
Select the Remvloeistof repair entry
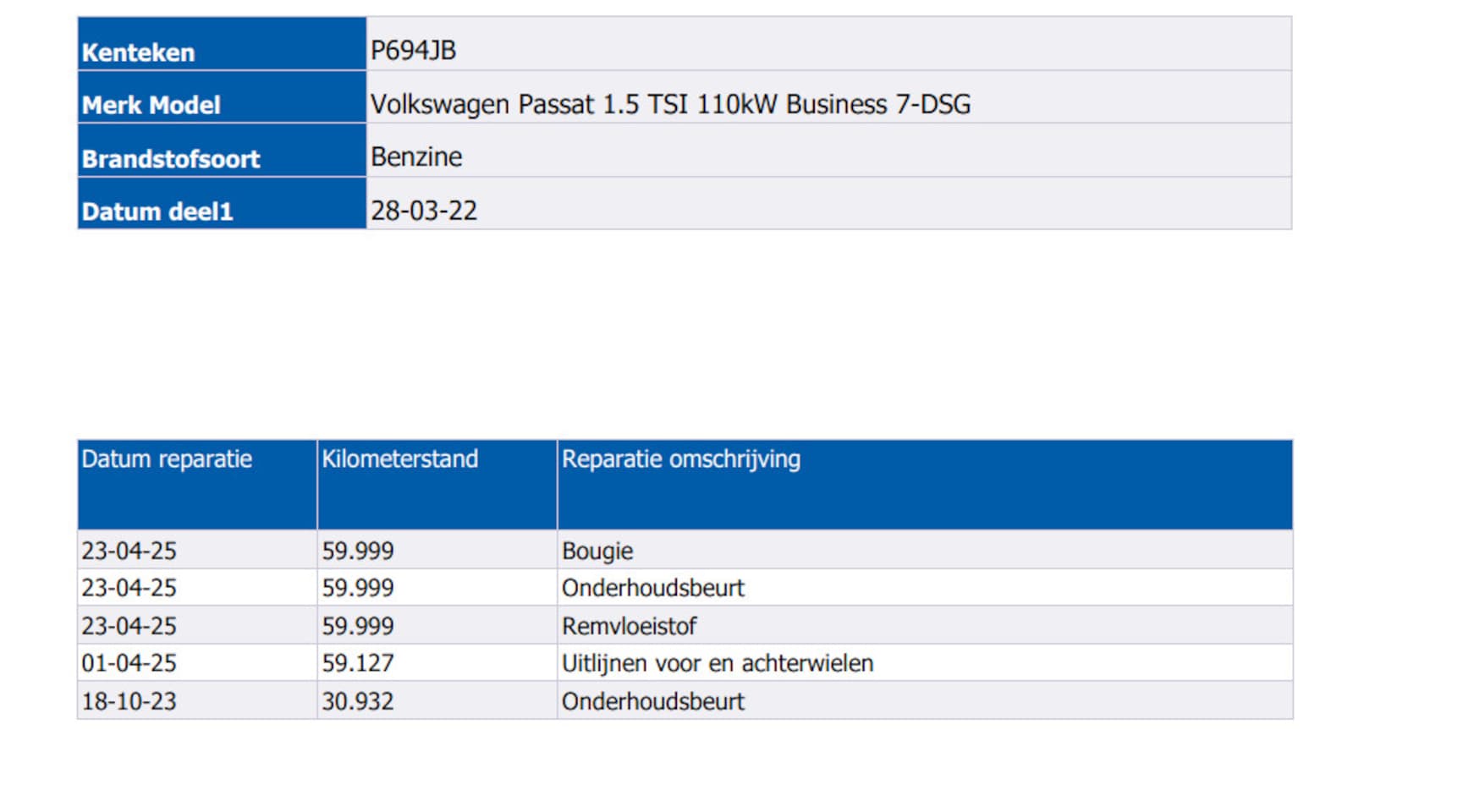coord(629,627)
